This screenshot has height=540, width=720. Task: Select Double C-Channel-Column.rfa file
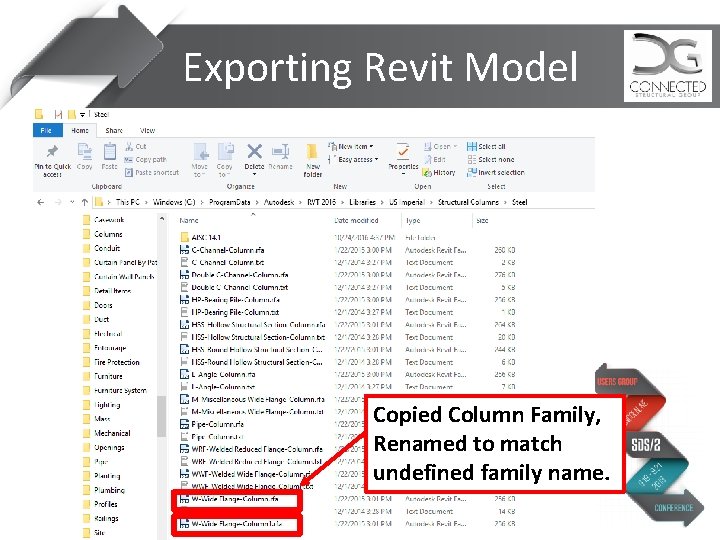coord(234,275)
